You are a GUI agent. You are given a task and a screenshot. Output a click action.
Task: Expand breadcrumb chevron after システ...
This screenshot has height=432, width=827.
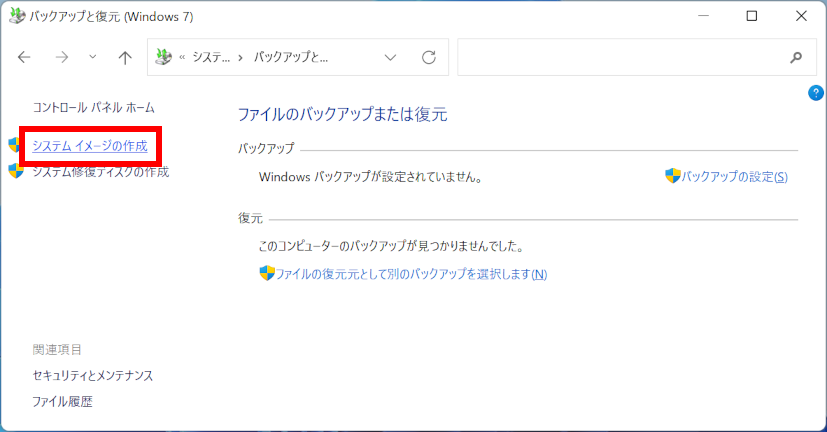(x=241, y=57)
